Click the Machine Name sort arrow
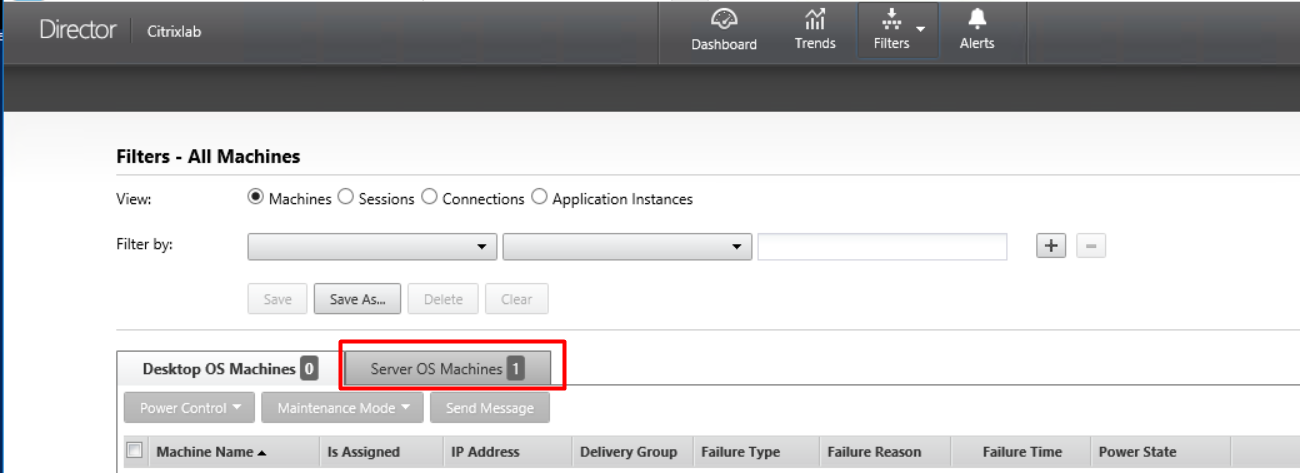This screenshot has width=1300, height=473. [x=262, y=453]
